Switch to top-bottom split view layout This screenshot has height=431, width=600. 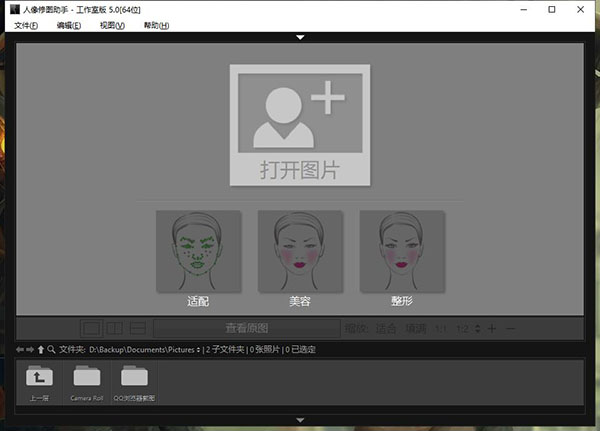coord(138,328)
